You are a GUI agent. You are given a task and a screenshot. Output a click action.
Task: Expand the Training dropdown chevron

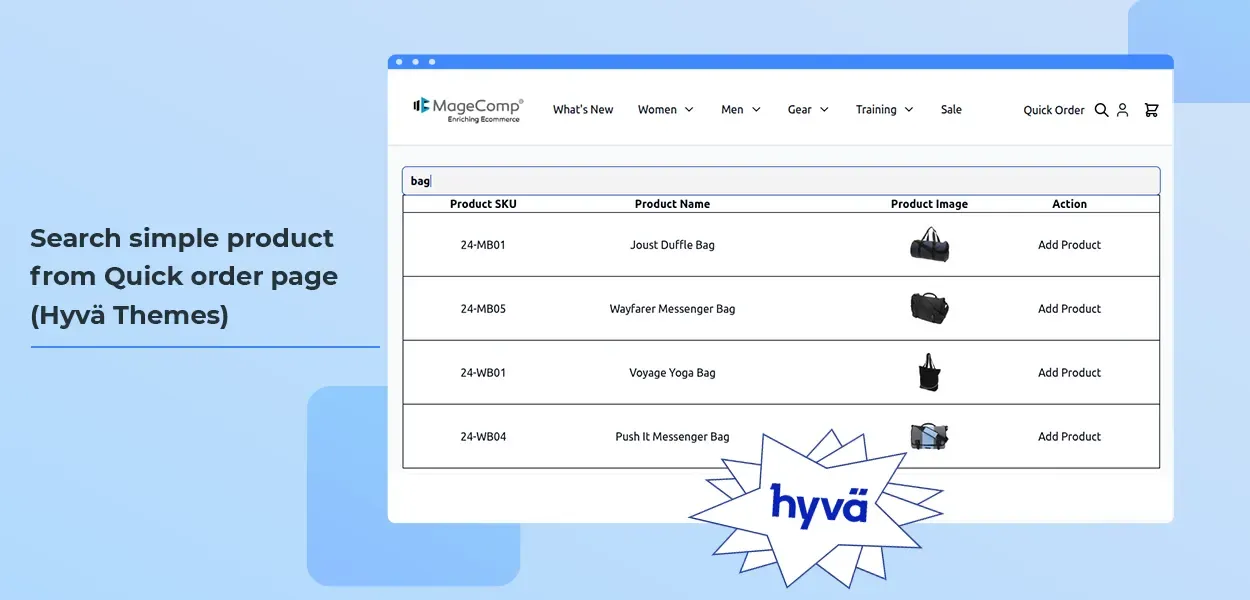(x=909, y=110)
